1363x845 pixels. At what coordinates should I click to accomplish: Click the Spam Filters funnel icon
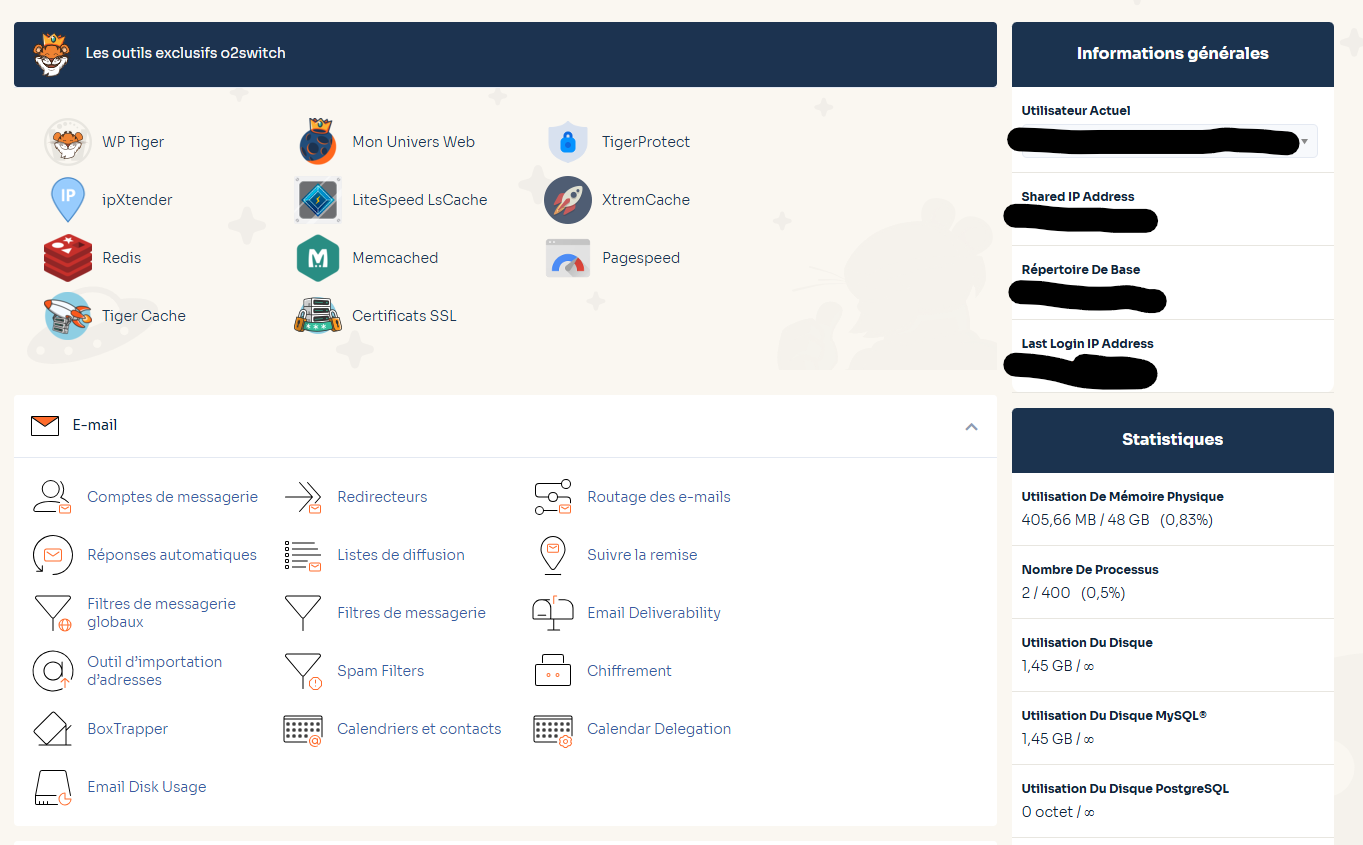(x=303, y=671)
